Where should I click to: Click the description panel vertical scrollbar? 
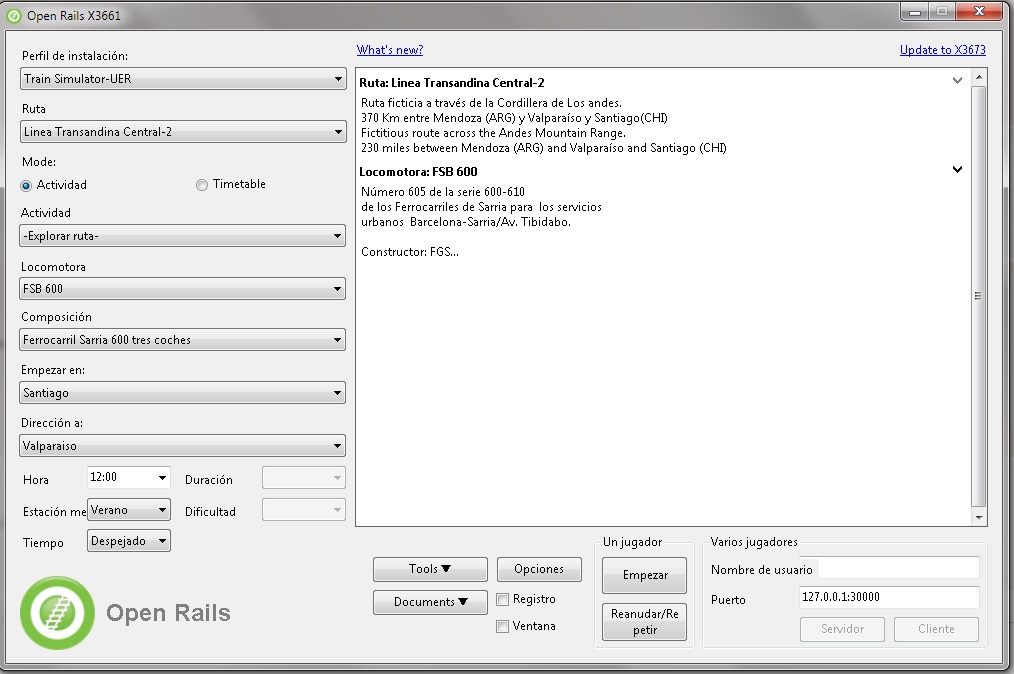[x=978, y=296]
